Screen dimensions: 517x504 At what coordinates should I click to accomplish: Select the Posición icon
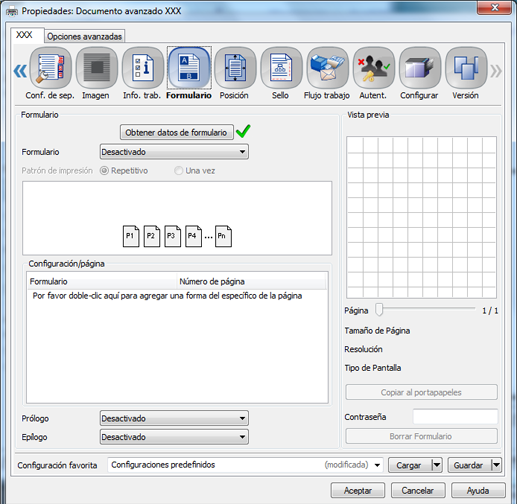tap(235, 68)
